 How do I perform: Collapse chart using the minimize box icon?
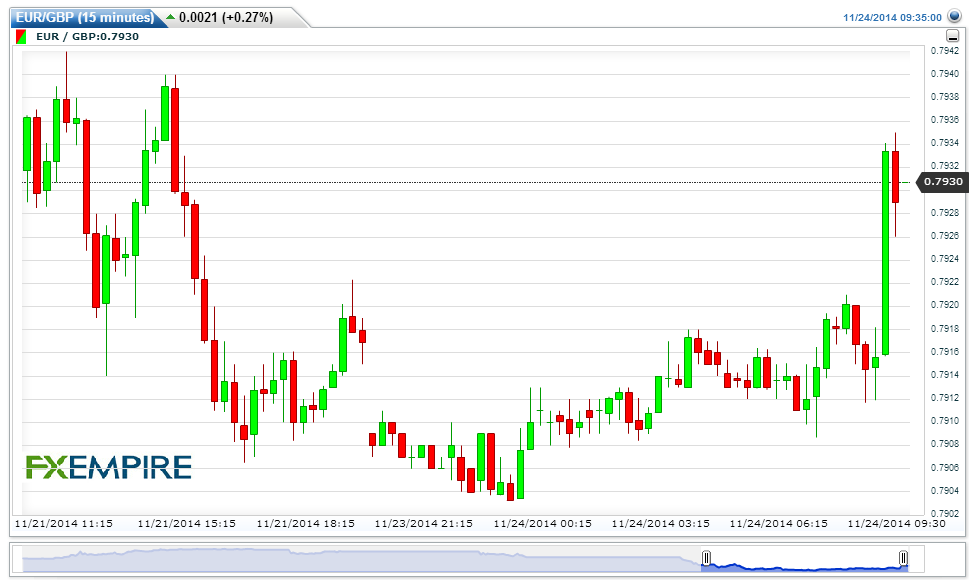[952, 36]
